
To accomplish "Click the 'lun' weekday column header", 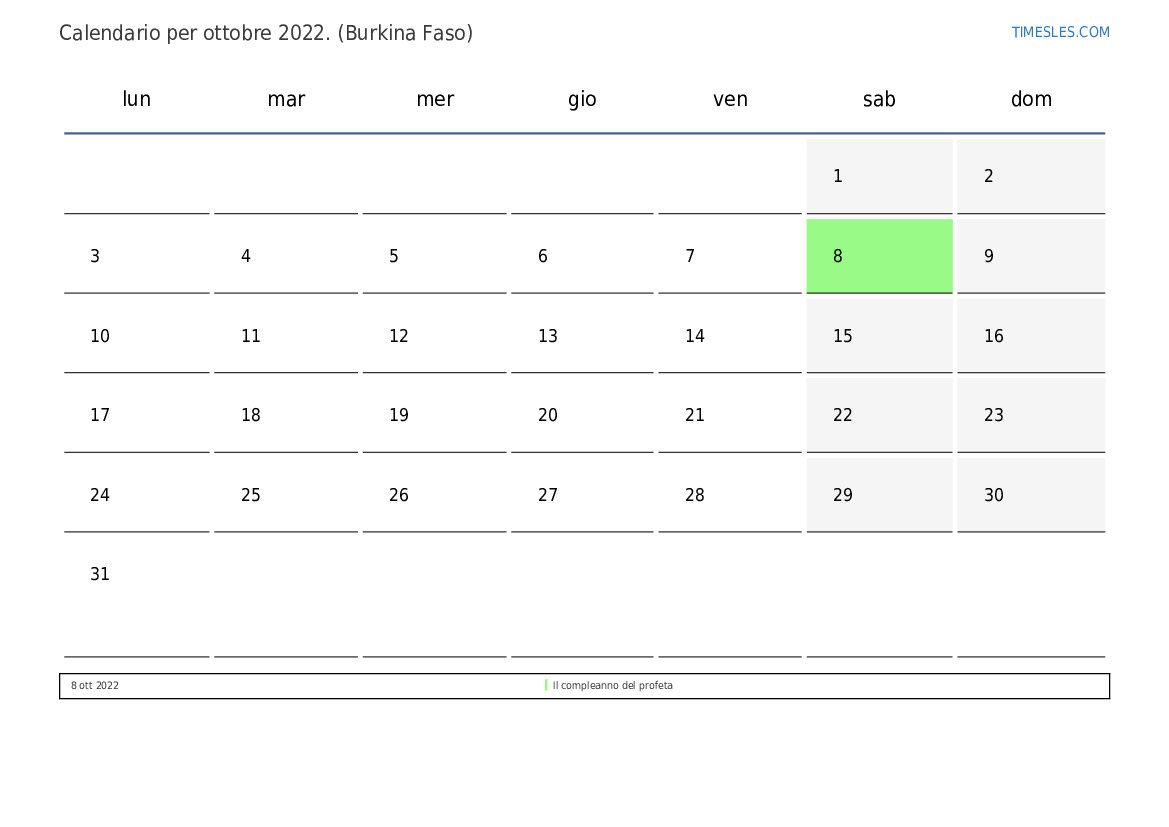I will (136, 99).
